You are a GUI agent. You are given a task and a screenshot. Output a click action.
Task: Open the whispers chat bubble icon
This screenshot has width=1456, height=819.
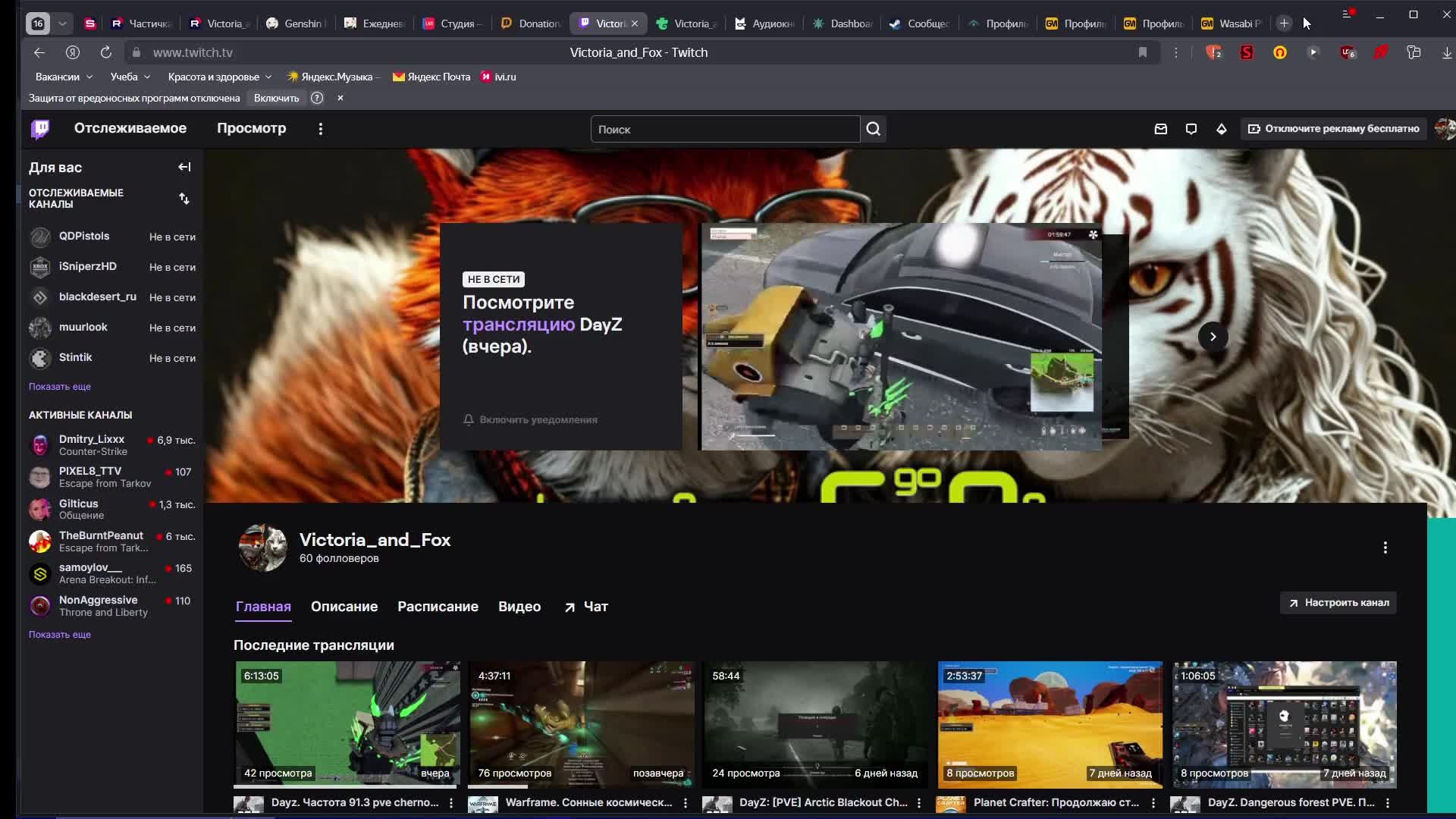point(1191,129)
